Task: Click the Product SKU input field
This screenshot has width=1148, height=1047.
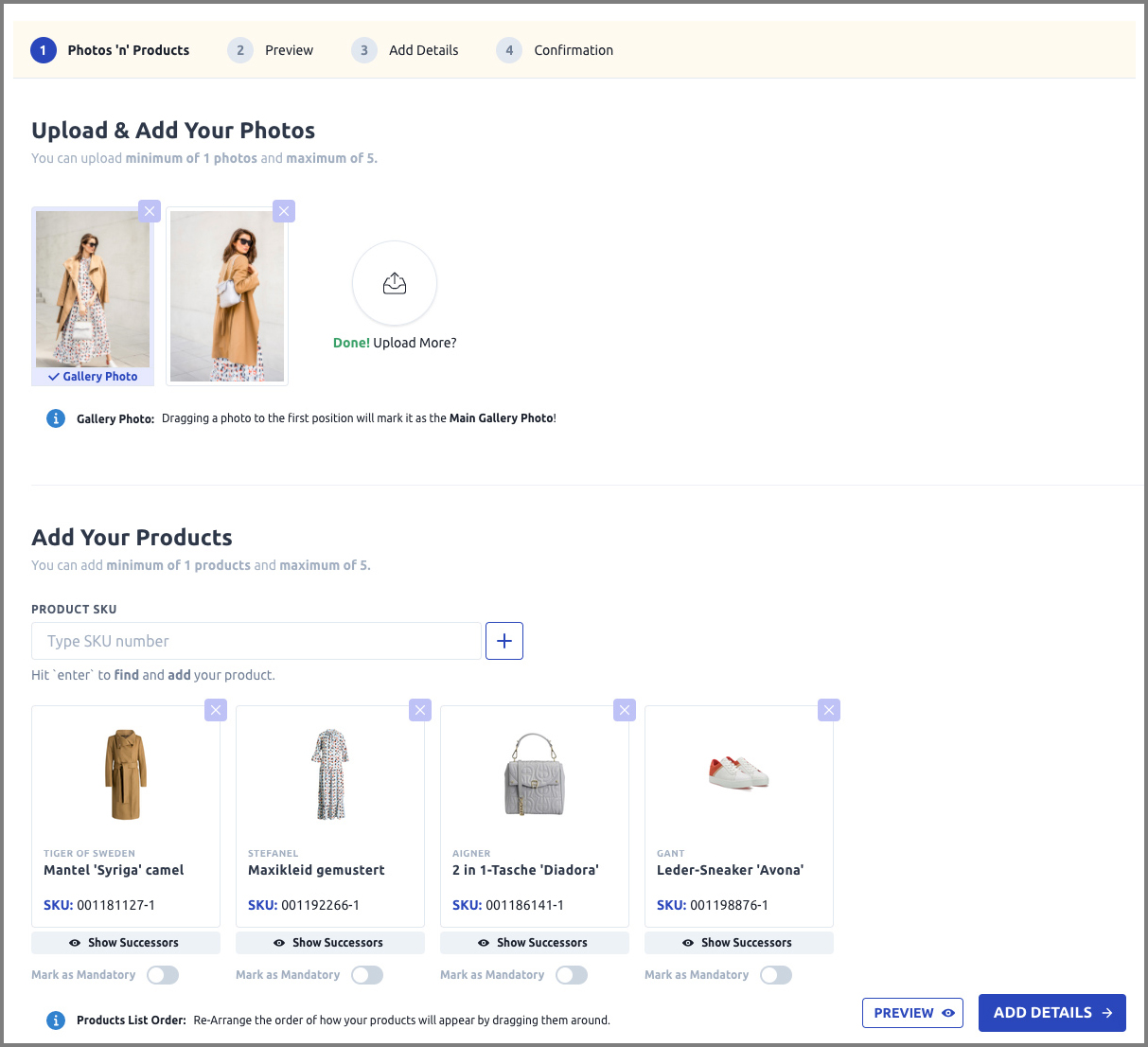Action: coord(256,641)
